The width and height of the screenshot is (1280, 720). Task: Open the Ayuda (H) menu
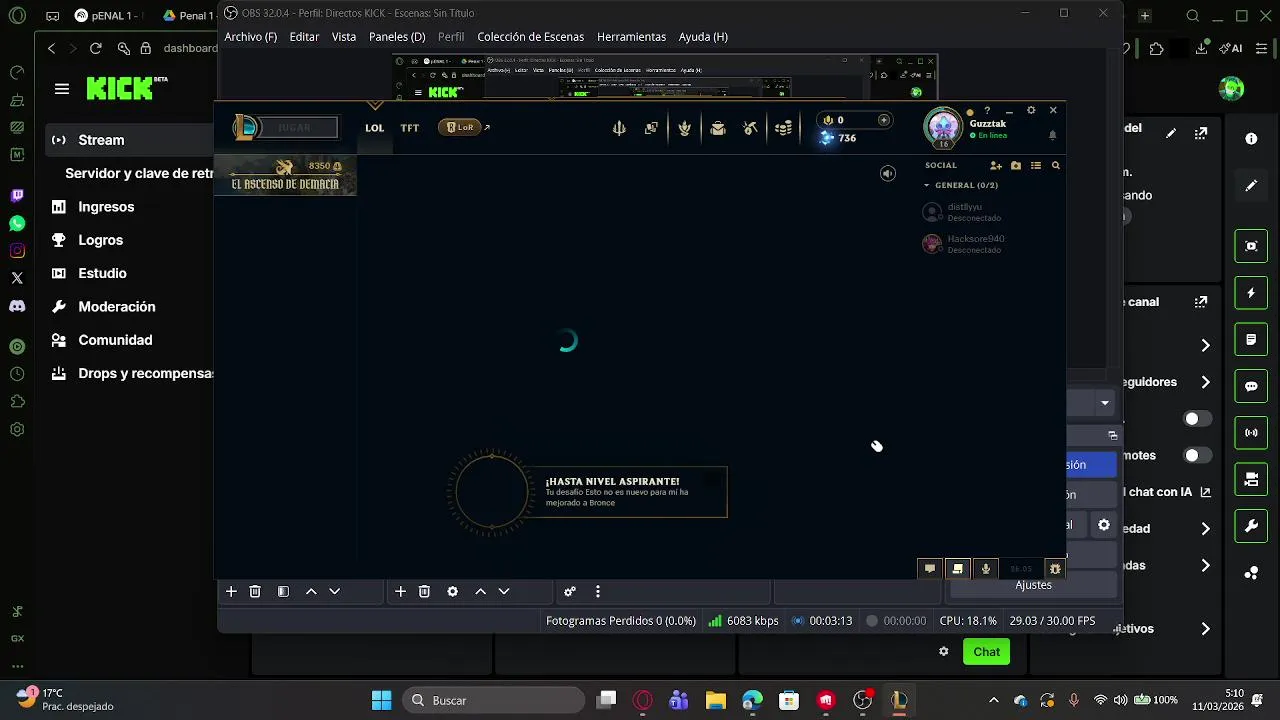pos(703,37)
